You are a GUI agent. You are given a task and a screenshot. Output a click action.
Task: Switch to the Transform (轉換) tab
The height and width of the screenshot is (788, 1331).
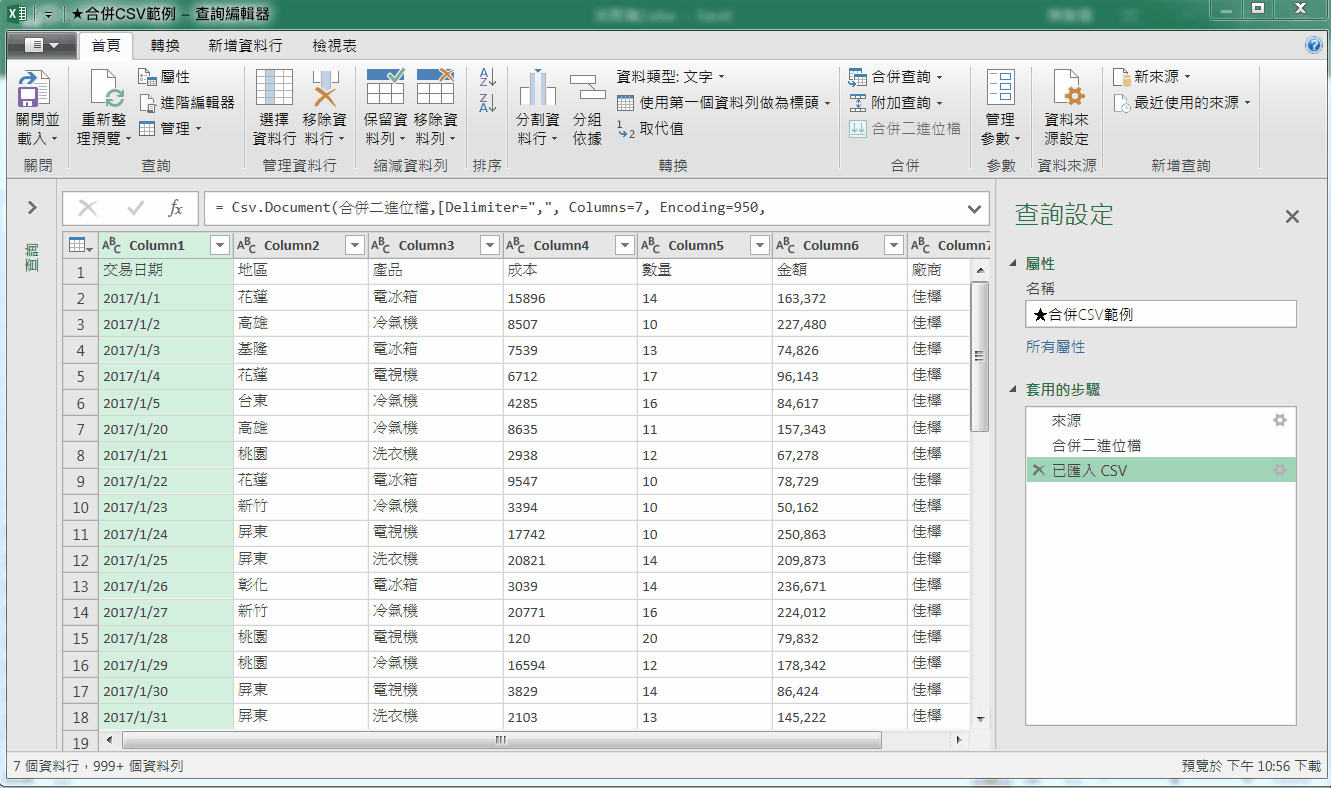tap(166, 46)
